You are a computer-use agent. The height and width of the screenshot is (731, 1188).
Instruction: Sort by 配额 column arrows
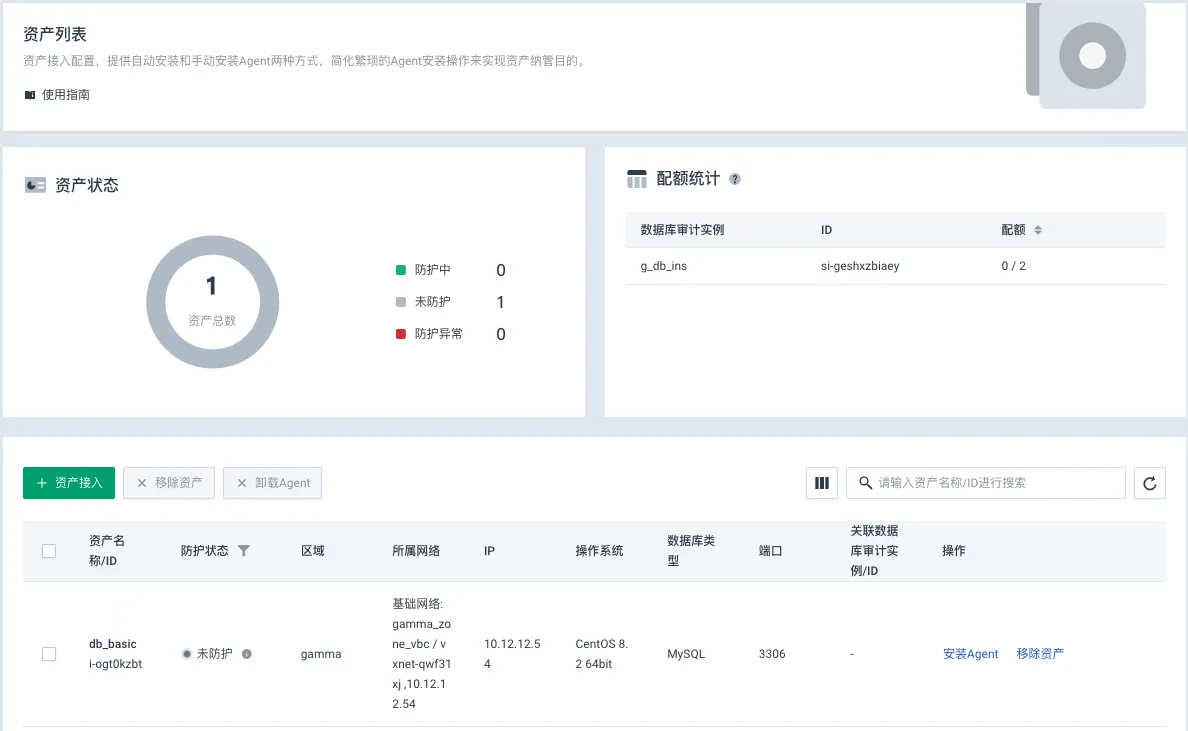(x=1037, y=230)
